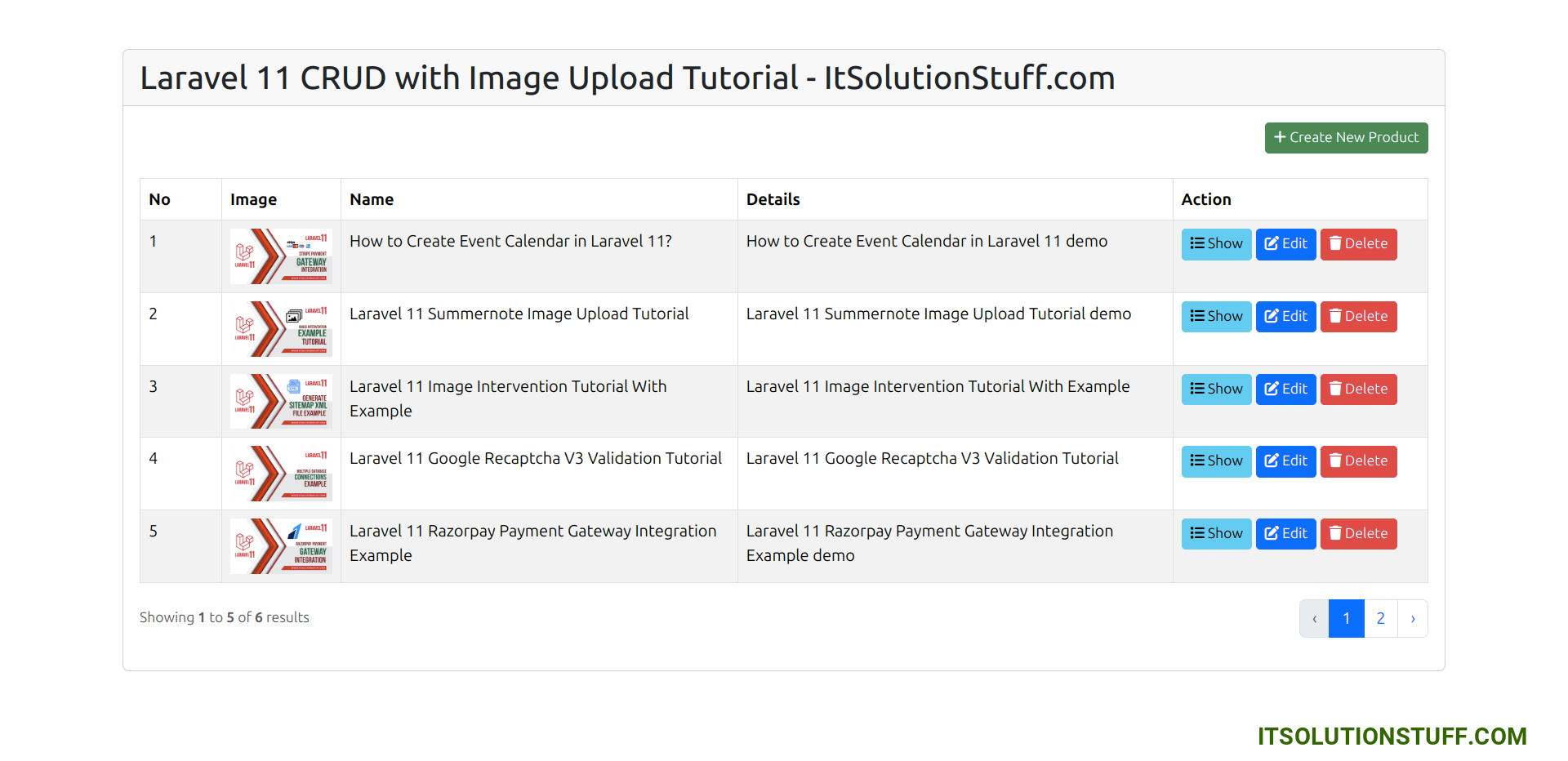Edit the Summernote Image Upload product

[1285, 317]
